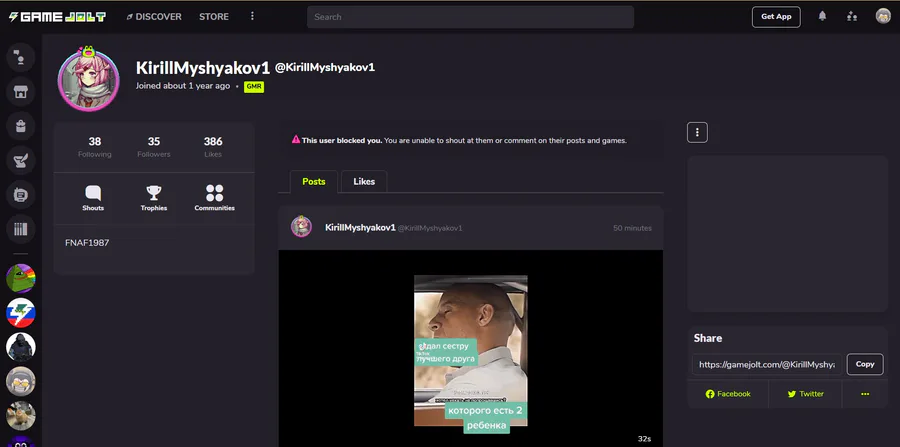Image resolution: width=900 pixels, height=447 pixels.
Task: Open more share options ellipsis
Action: point(865,394)
